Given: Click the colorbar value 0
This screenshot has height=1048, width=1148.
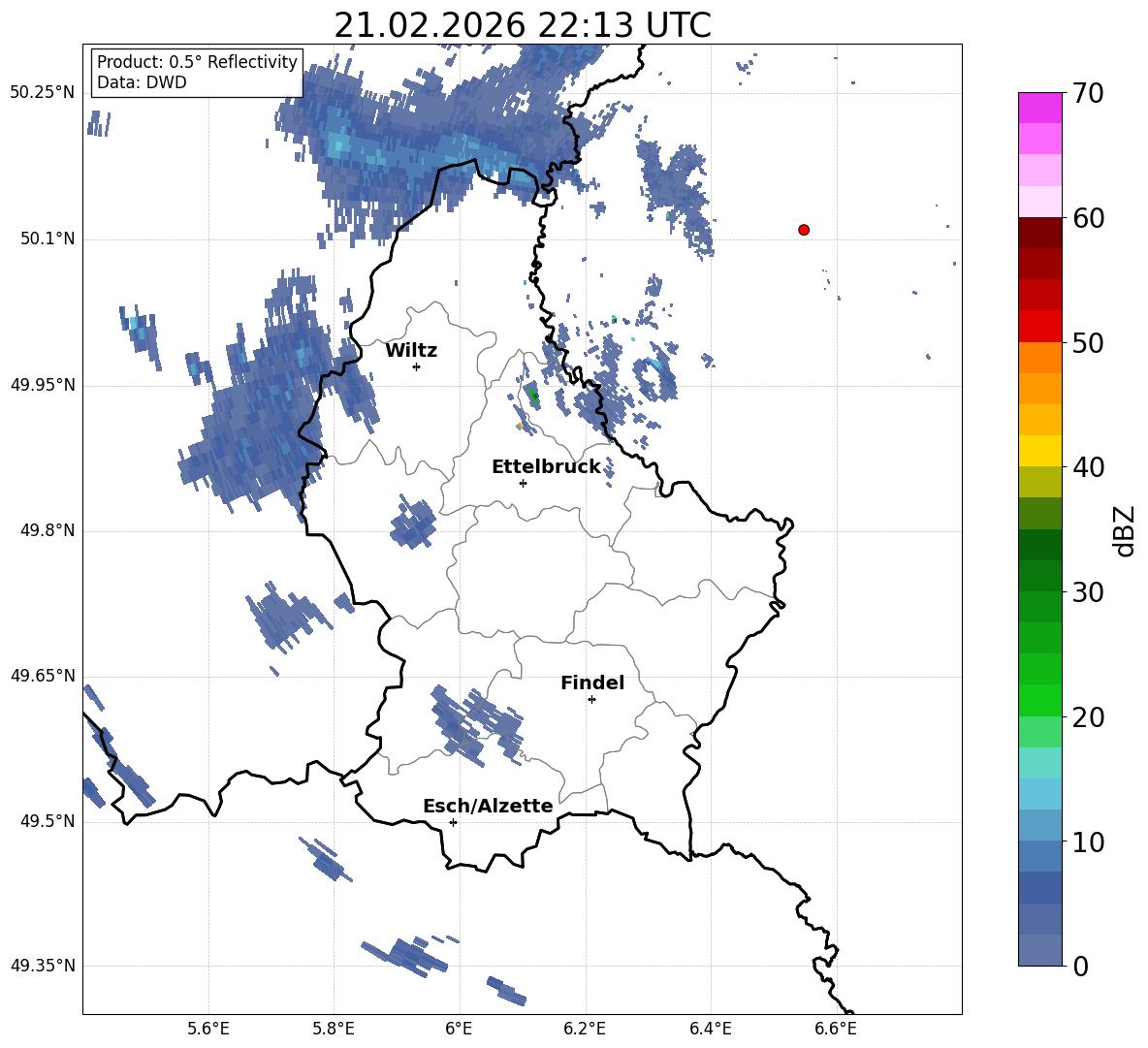Looking at the screenshot, I should 1081,966.
